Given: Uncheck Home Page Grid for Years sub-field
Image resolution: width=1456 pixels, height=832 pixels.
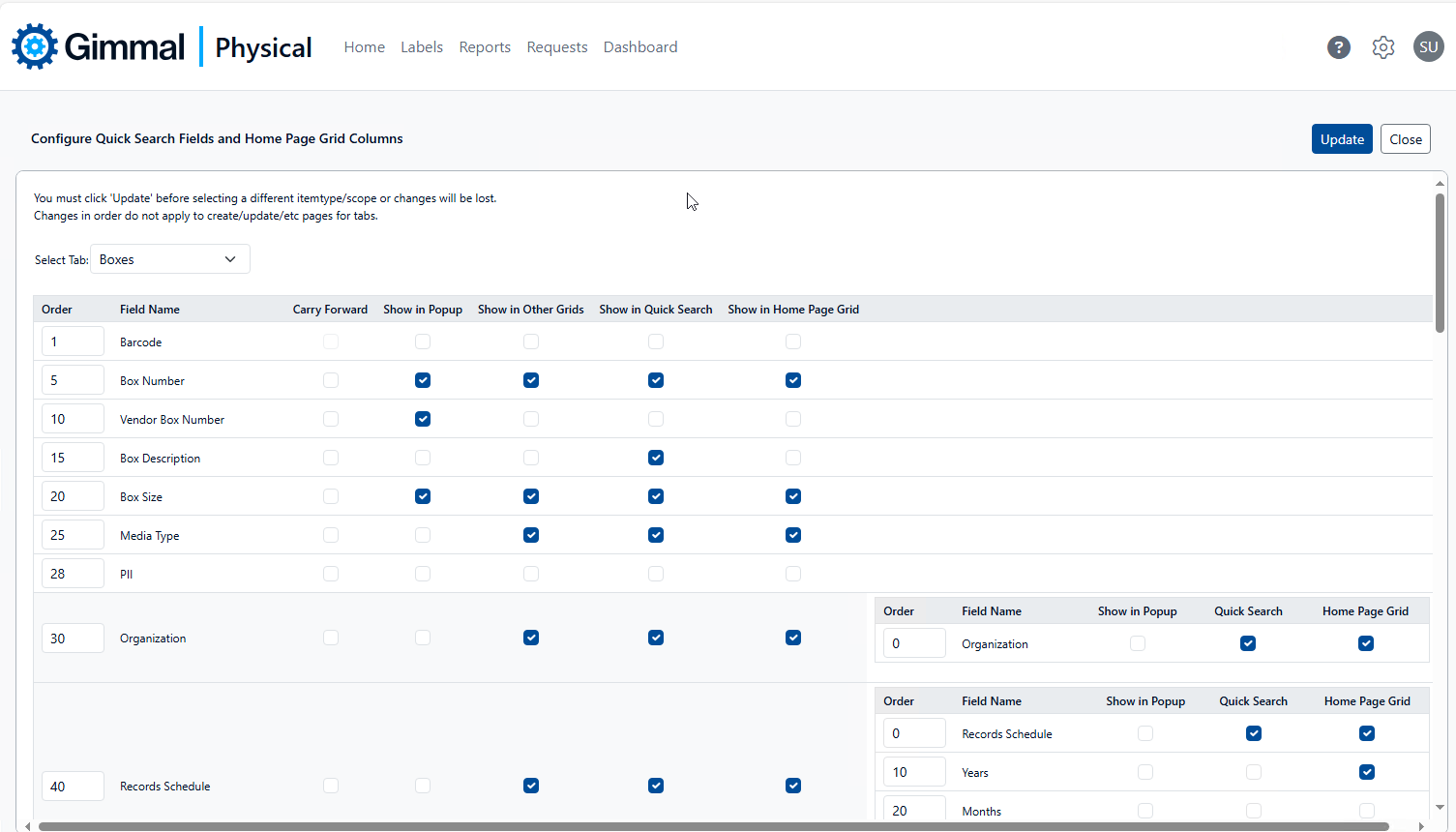Looking at the screenshot, I should click(1367, 772).
